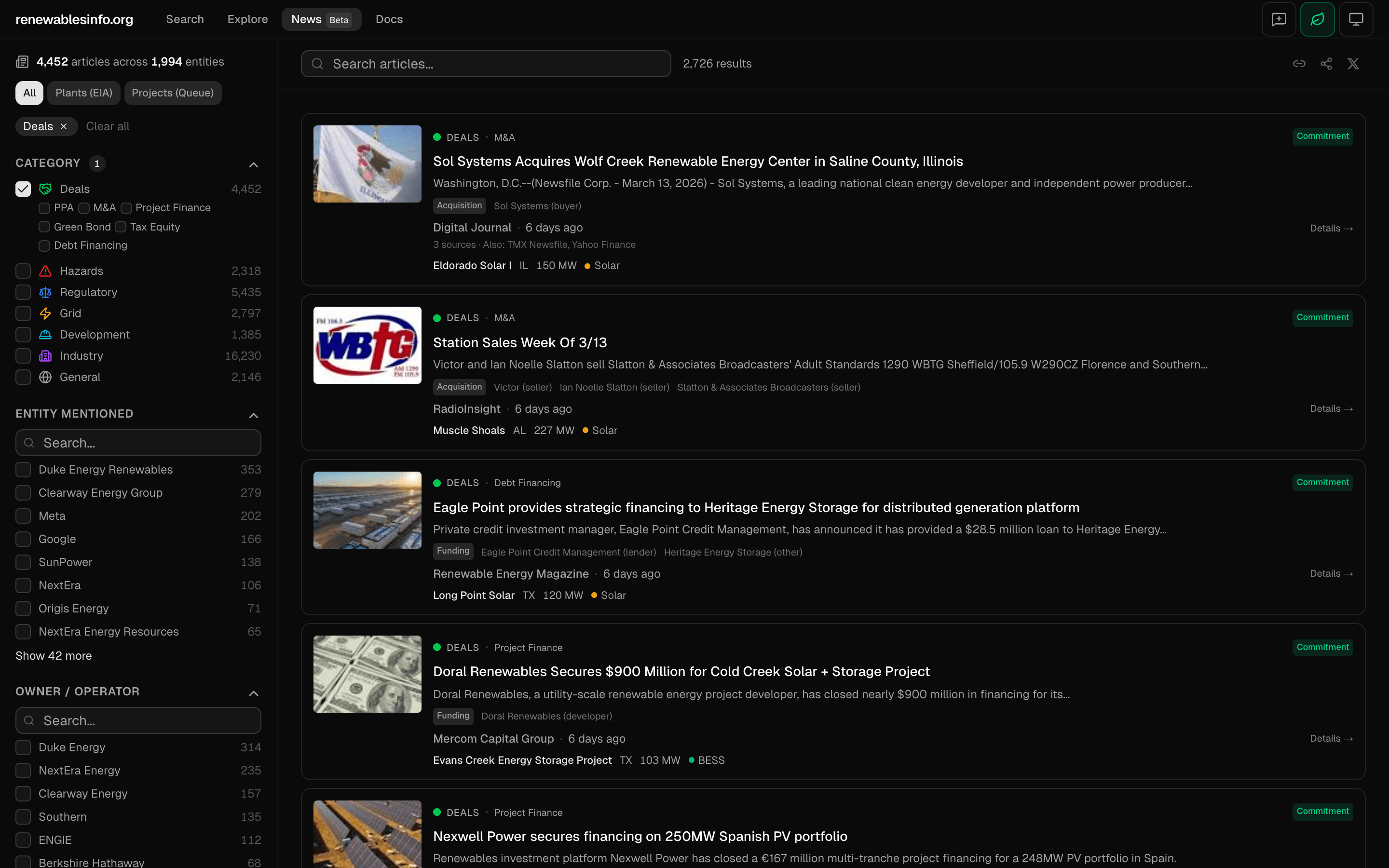Click renewablesinfo.org site logo
Viewport: 1389px width, 868px height.
tap(74, 19)
